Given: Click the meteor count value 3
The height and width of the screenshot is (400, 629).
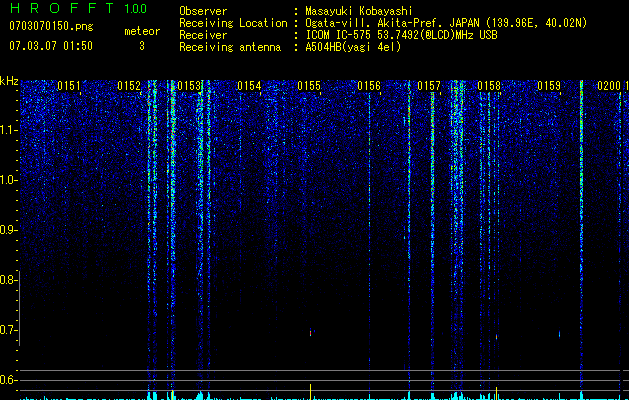Looking at the screenshot, I should (142, 46).
